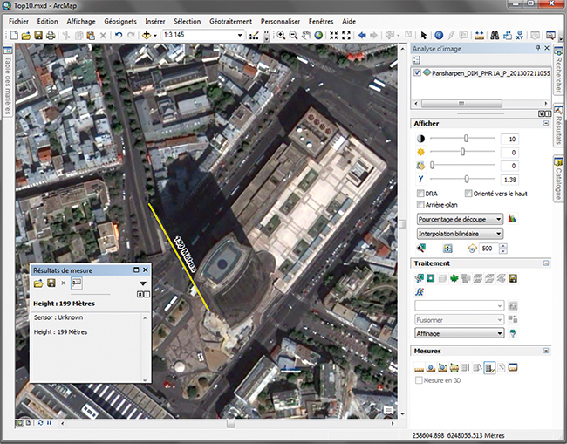Select the Pansharpen_DIM_PHR layer name
The height and width of the screenshot is (444, 567).
[x=491, y=73]
